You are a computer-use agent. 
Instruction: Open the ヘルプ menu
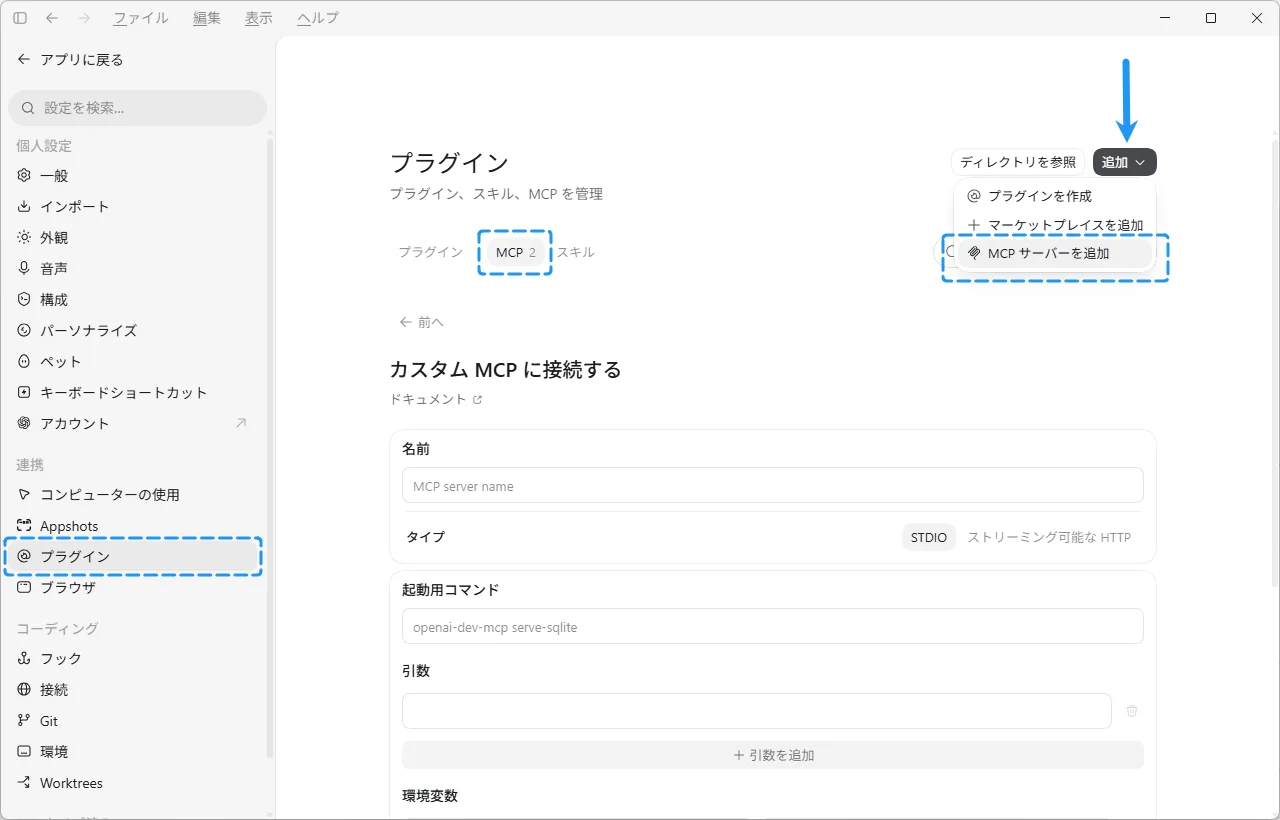[318, 18]
